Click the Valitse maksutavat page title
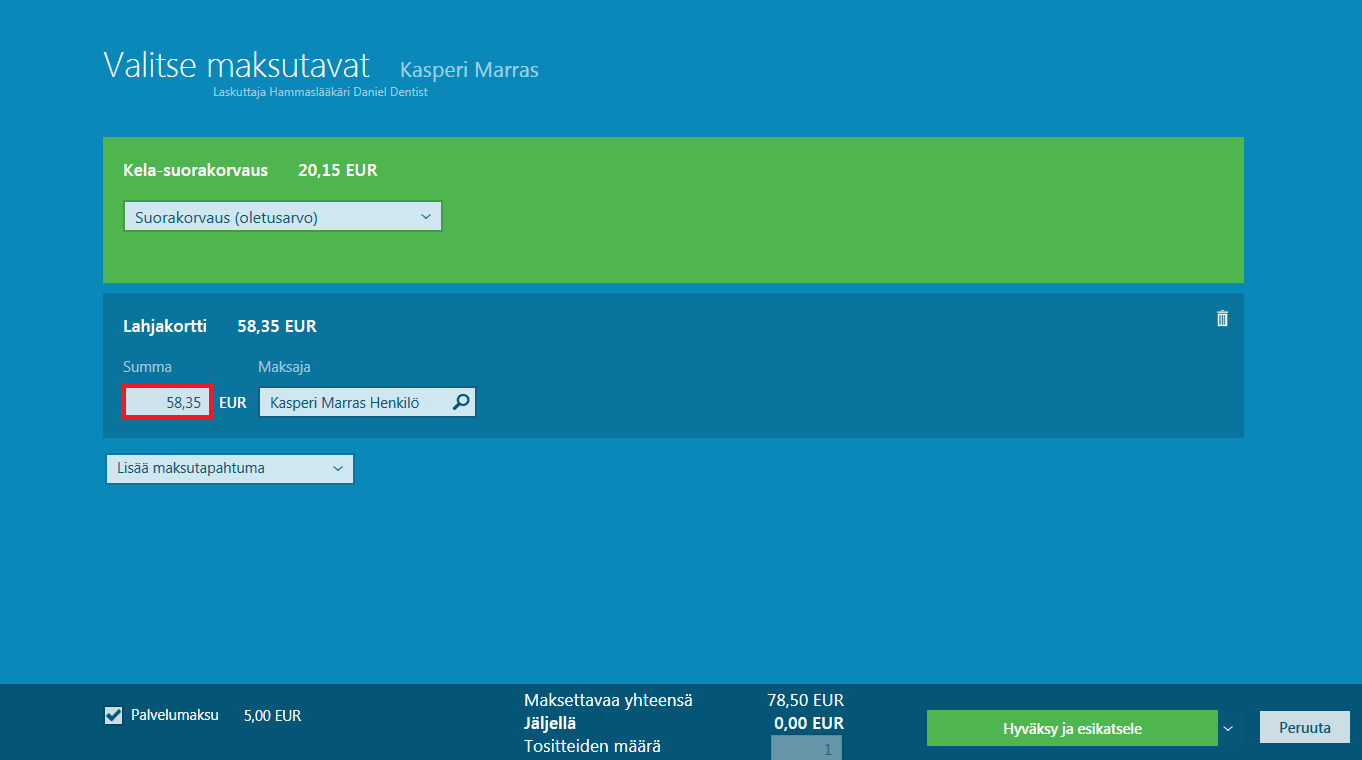Viewport: 1362px width, 760px height. (x=237, y=65)
